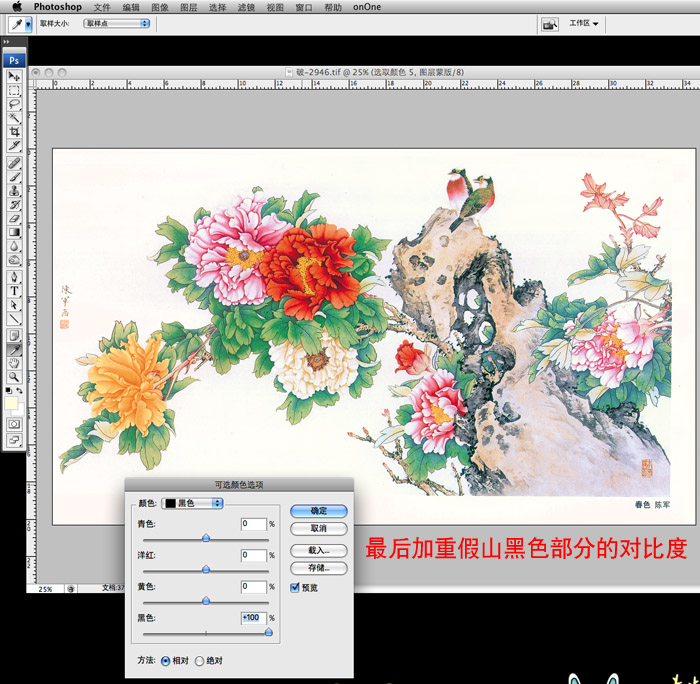Open the 文件 menu
The width and height of the screenshot is (700, 684).
[x=102, y=7]
